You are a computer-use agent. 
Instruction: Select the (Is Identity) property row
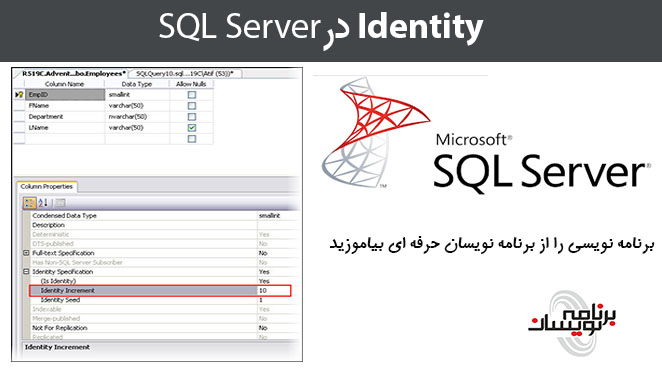160,281
